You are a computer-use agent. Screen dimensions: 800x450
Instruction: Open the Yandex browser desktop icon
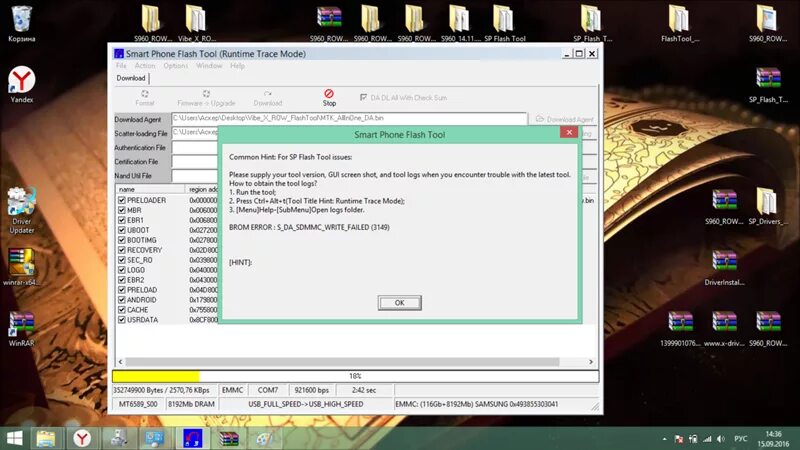tap(21, 84)
